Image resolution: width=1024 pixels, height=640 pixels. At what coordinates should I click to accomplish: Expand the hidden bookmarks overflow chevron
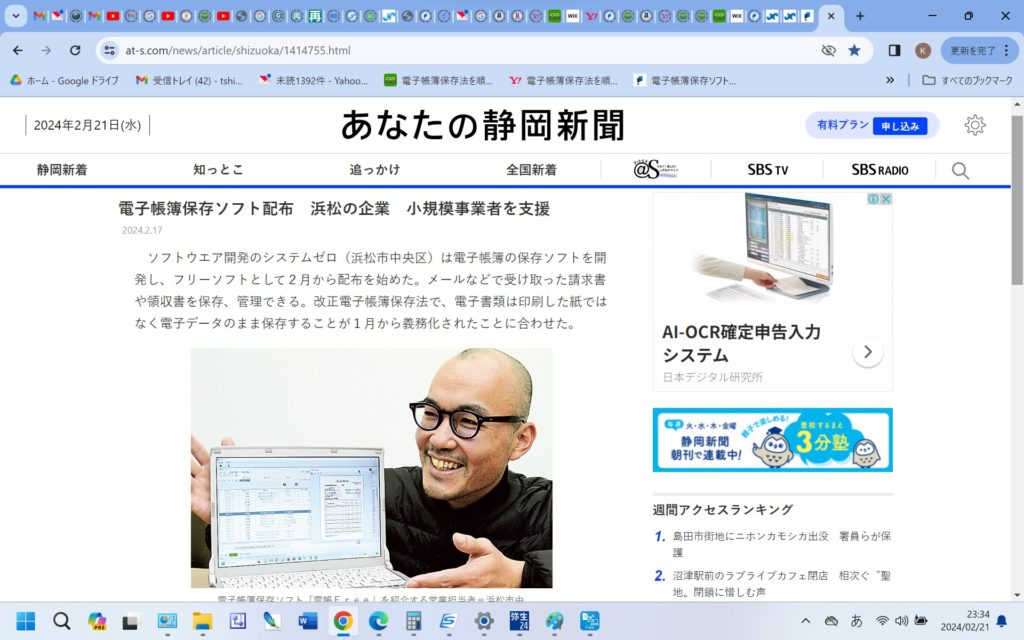pyautogui.click(x=890, y=80)
